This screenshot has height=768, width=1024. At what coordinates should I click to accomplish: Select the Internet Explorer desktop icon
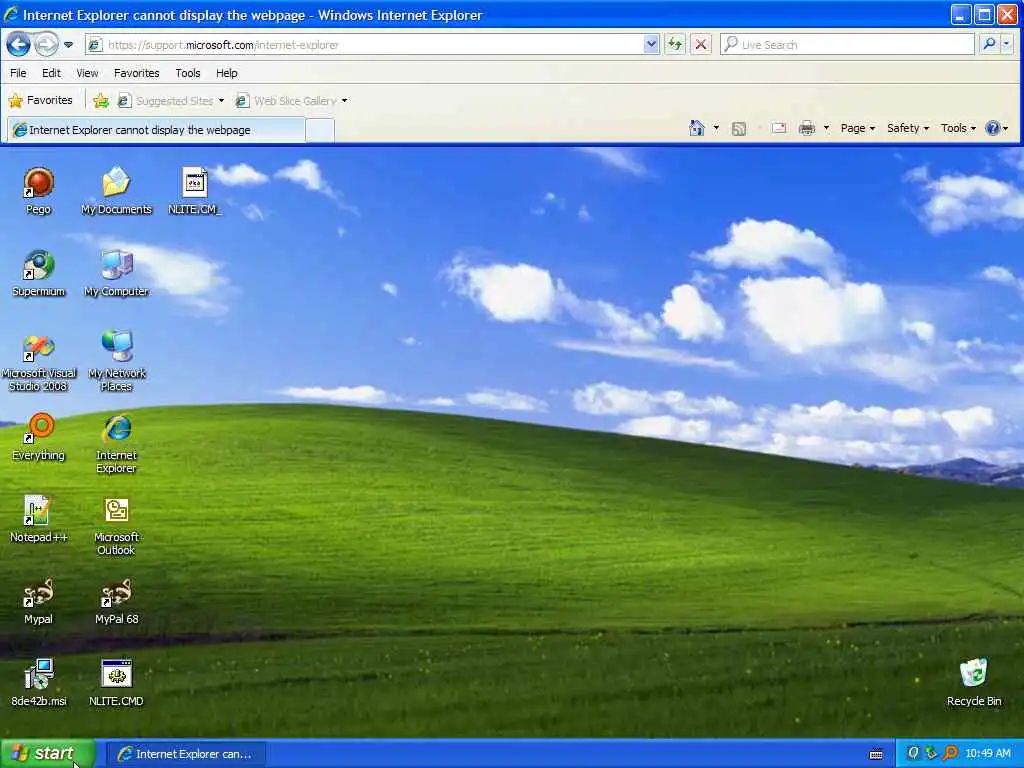tap(116, 444)
